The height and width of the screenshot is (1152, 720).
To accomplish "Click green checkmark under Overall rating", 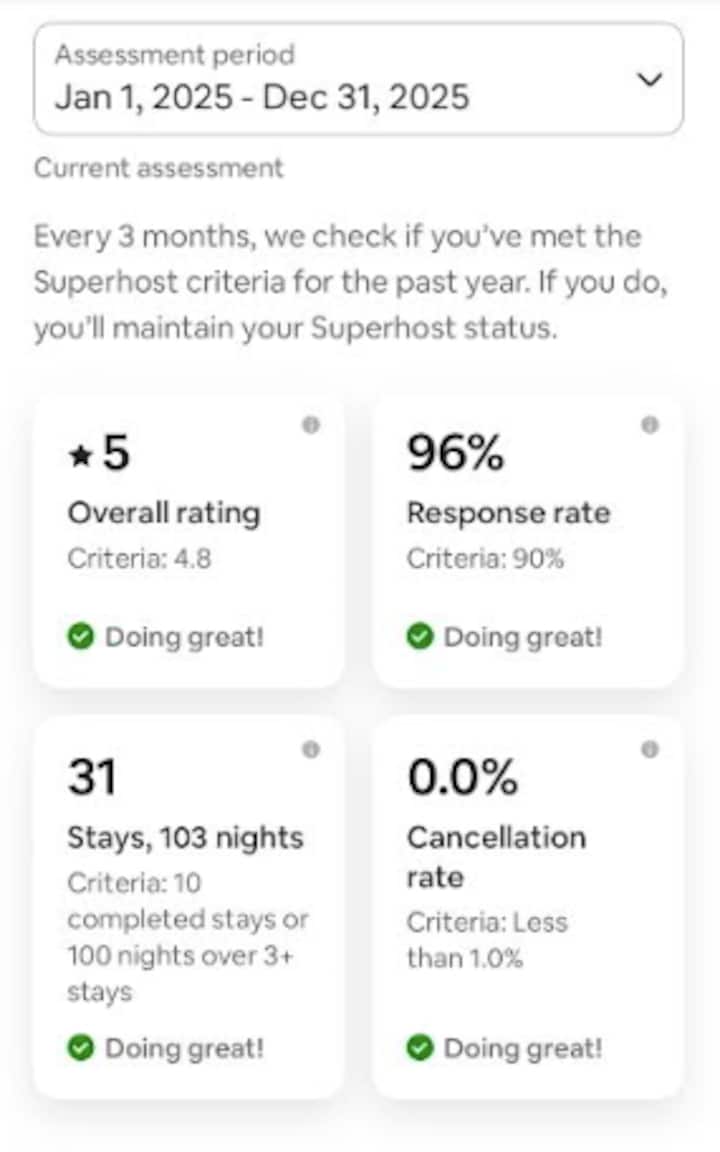I will (x=81, y=637).
